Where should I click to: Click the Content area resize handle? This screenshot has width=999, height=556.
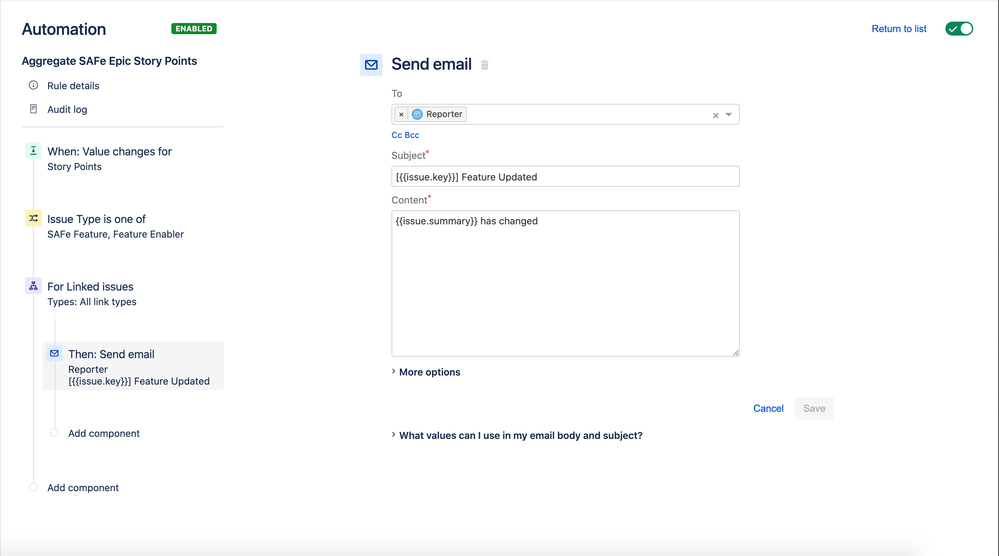coord(736,352)
